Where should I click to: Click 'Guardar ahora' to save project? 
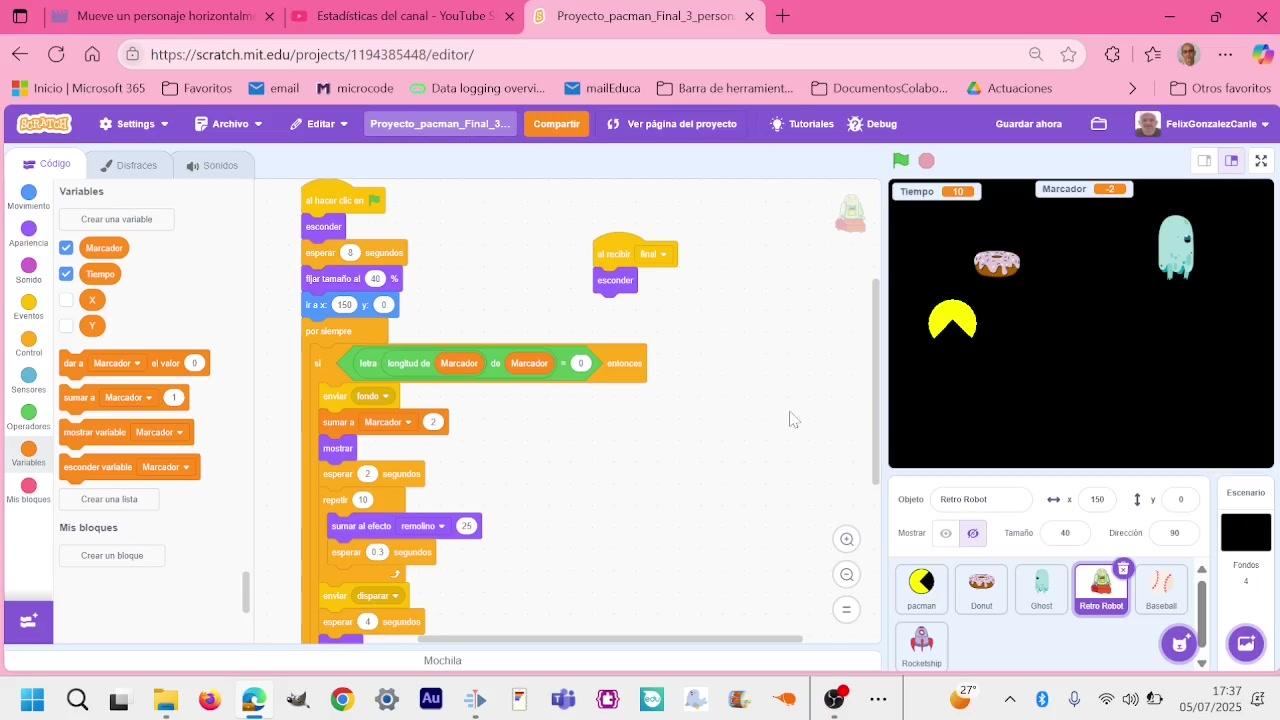tap(1028, 124)
